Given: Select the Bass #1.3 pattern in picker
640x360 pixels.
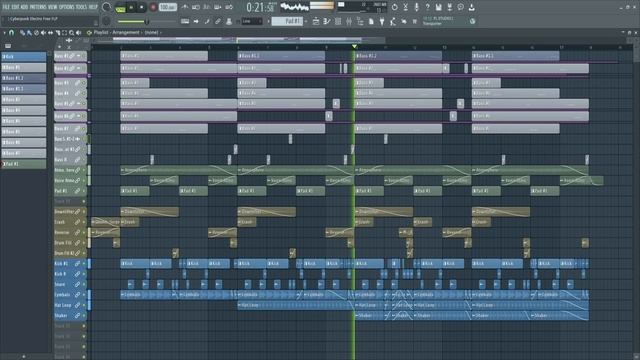Looking at the screenshot, I should point(24,89).
